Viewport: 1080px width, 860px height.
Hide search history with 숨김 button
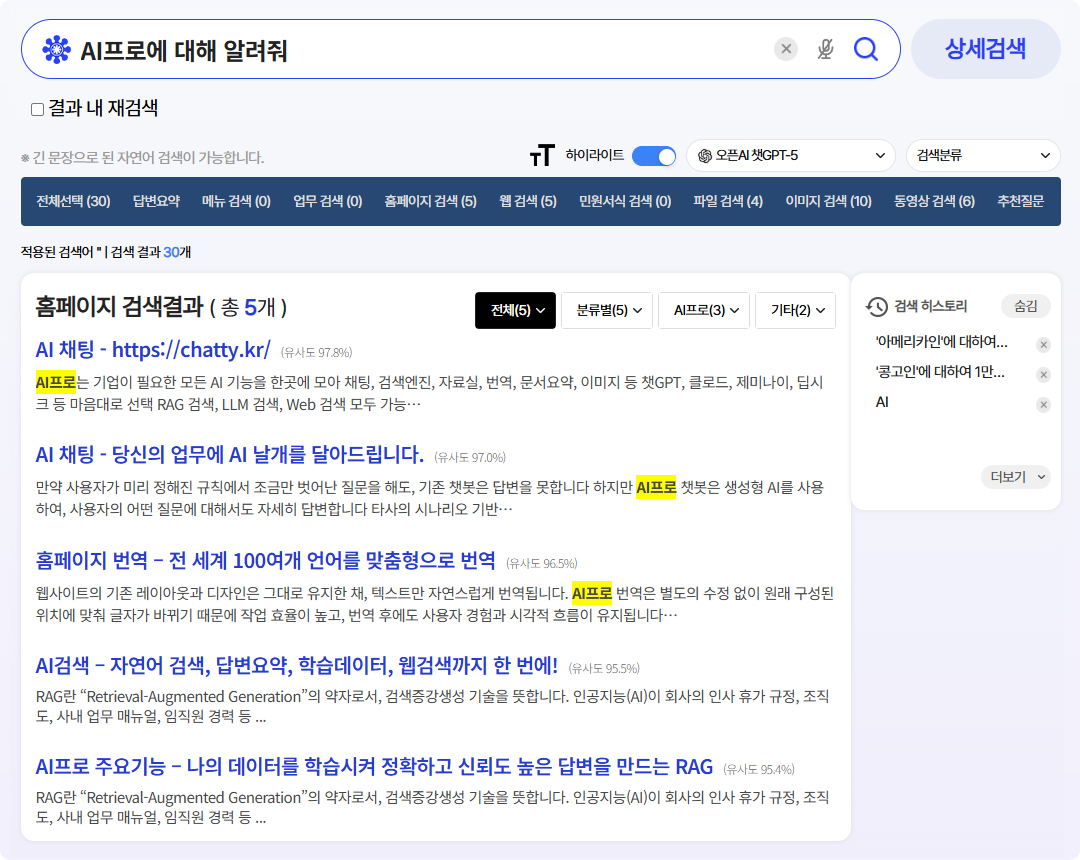(1025, 306)
